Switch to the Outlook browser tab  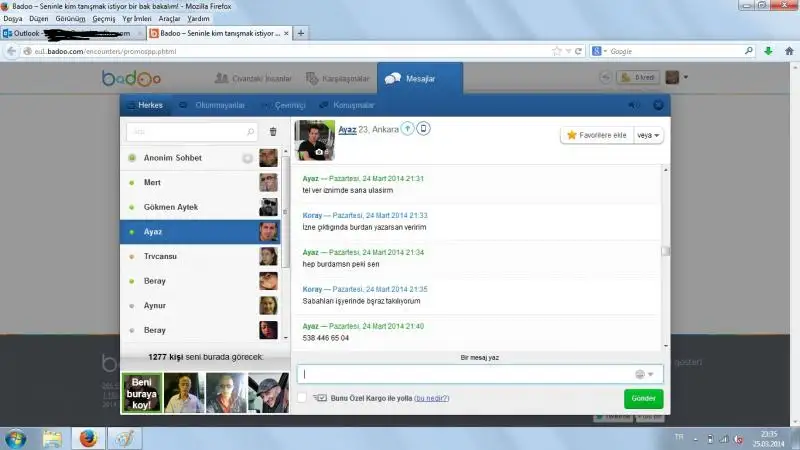pos(72,33)
